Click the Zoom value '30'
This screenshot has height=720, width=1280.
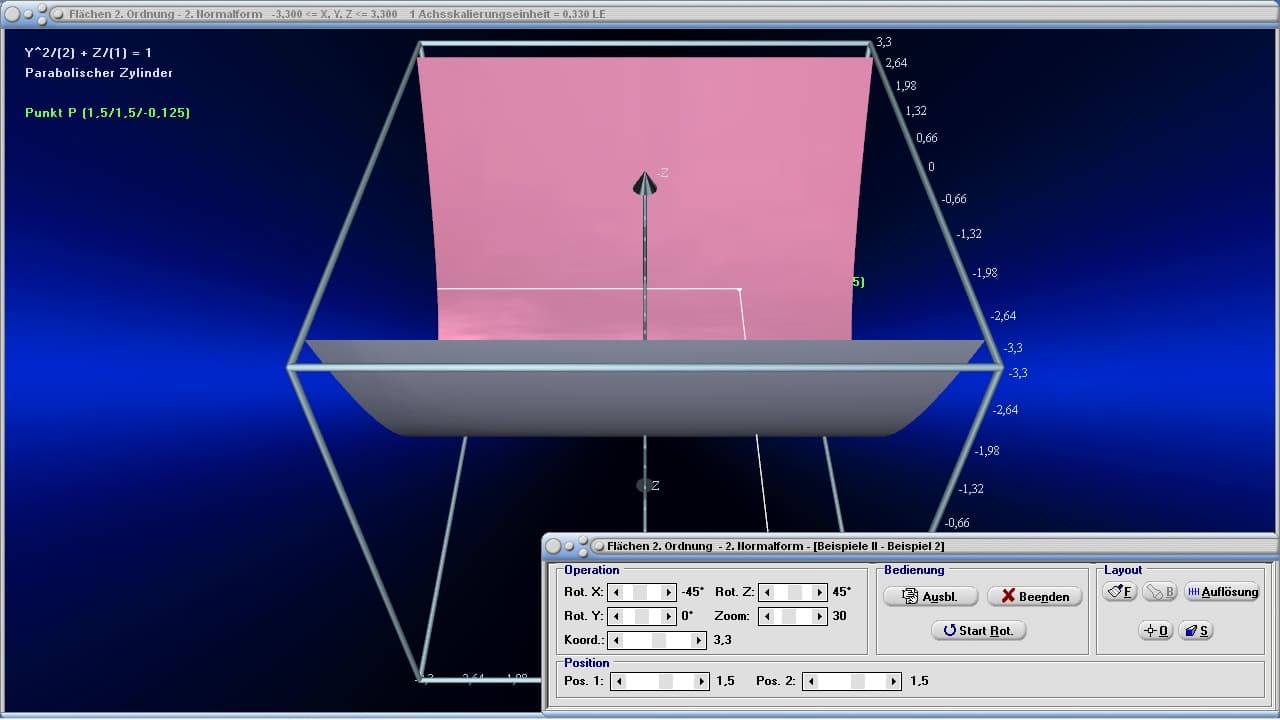839,616
